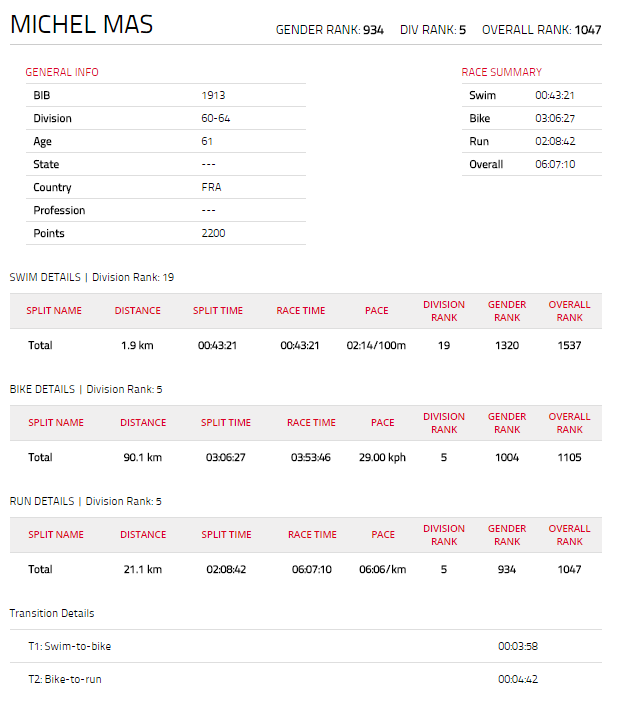Click bike overall rank 1105
Screen dimensions: 630x706
click(x=570, y=457)
